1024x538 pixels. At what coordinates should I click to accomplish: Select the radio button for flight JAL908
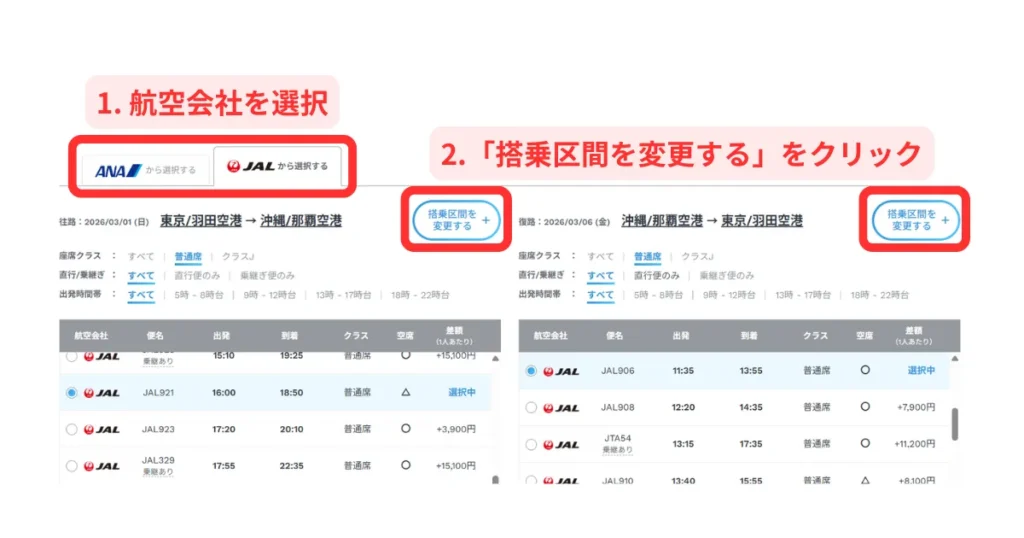click(531, 408)
